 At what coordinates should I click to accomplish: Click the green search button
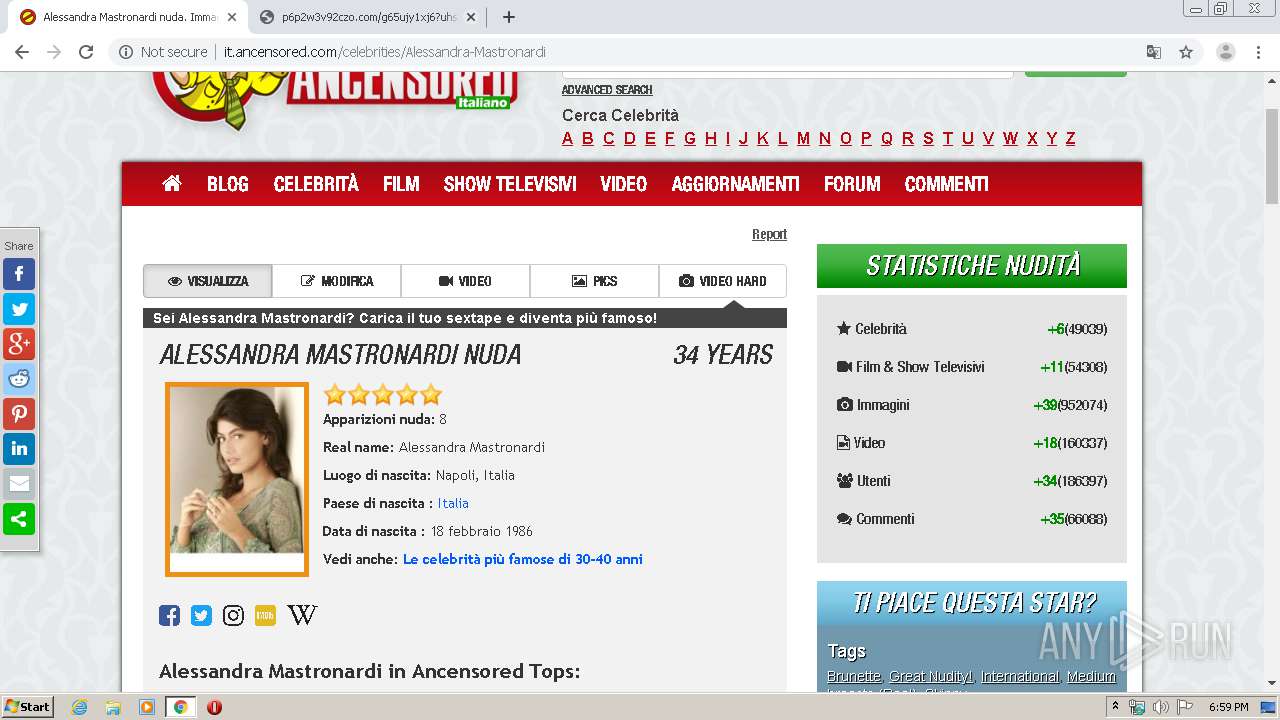click(1076, 73)
